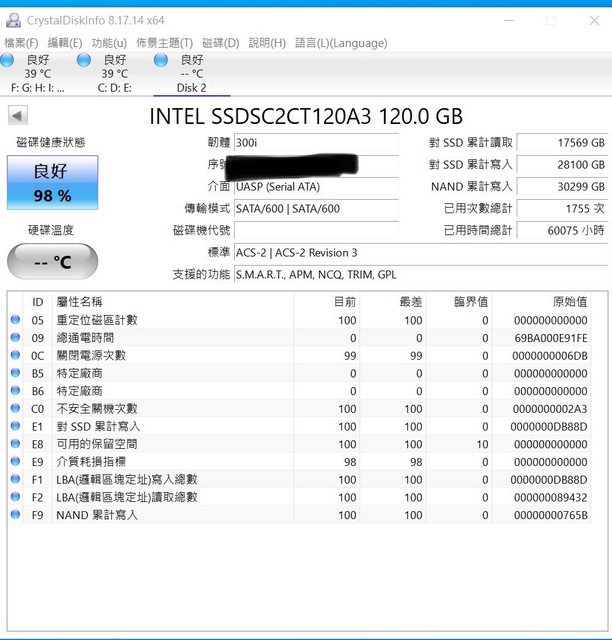
Task: Click the 韌體 300i firmware field
Action: click(x=315, y=143)
